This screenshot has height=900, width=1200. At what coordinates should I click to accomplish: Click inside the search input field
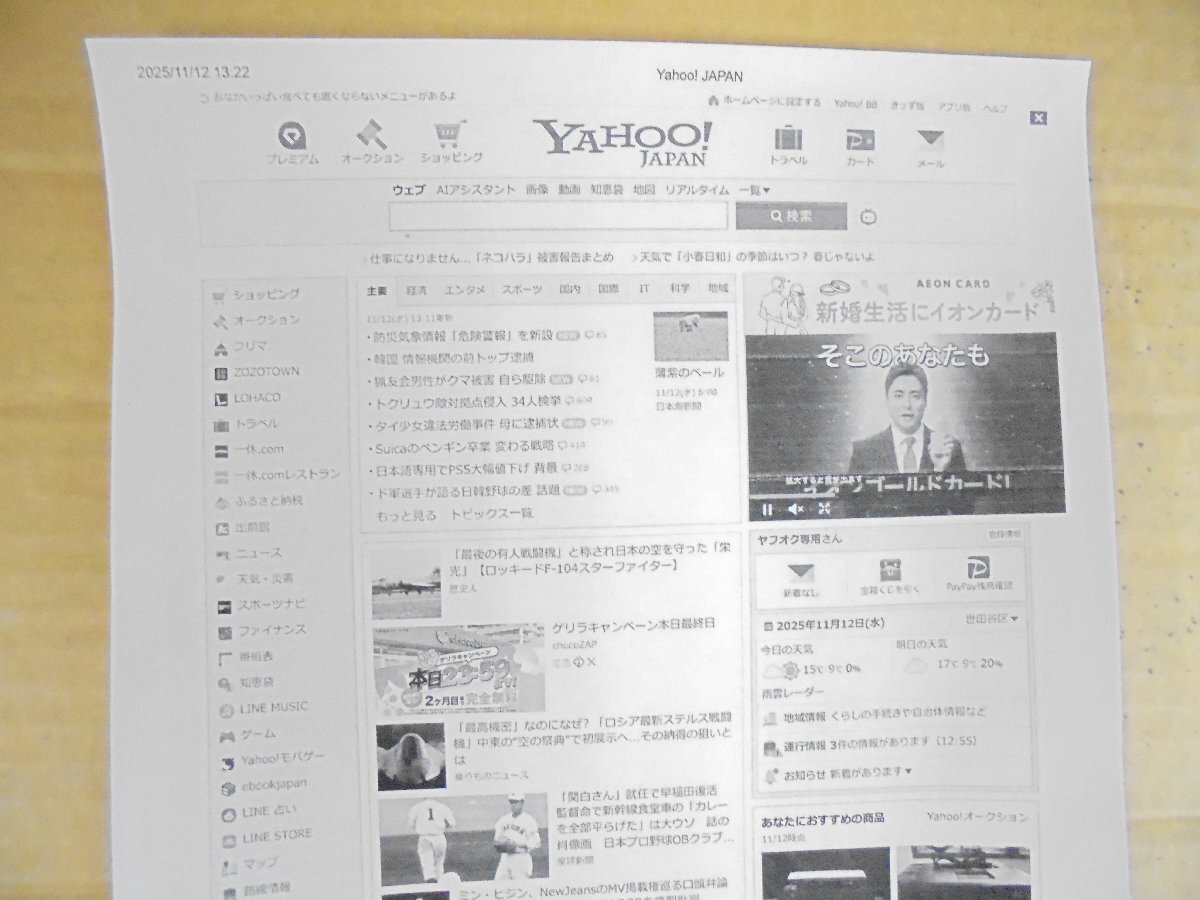(x=558, y=216)
